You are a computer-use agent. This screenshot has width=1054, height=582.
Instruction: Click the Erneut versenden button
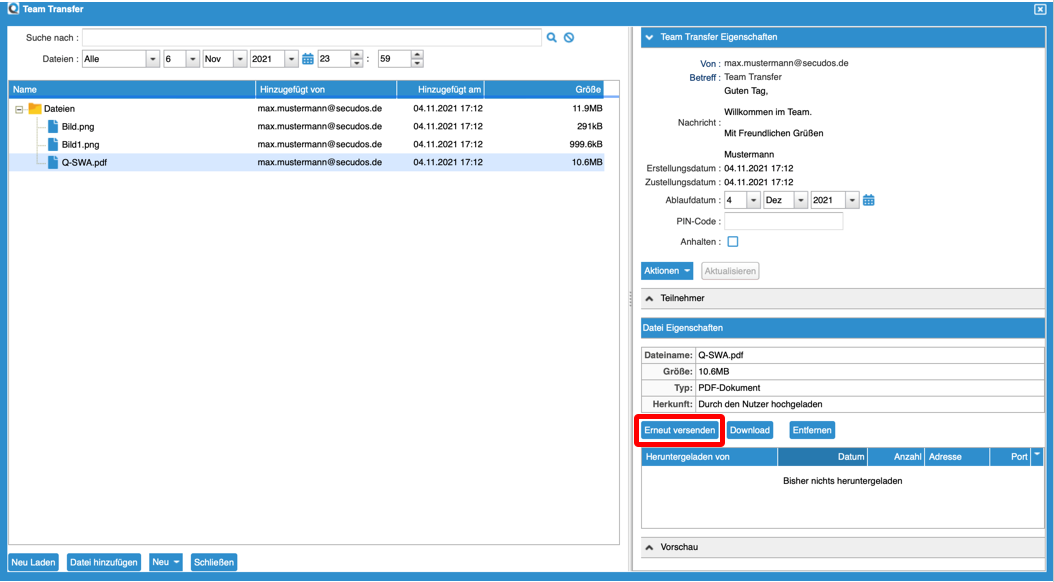[680, 430]
